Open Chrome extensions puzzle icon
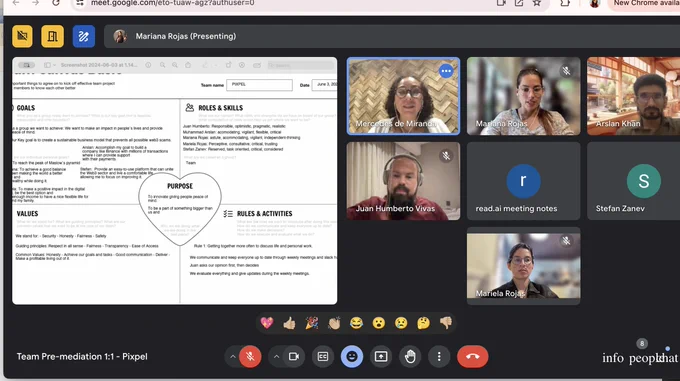 tap(565, 3)
